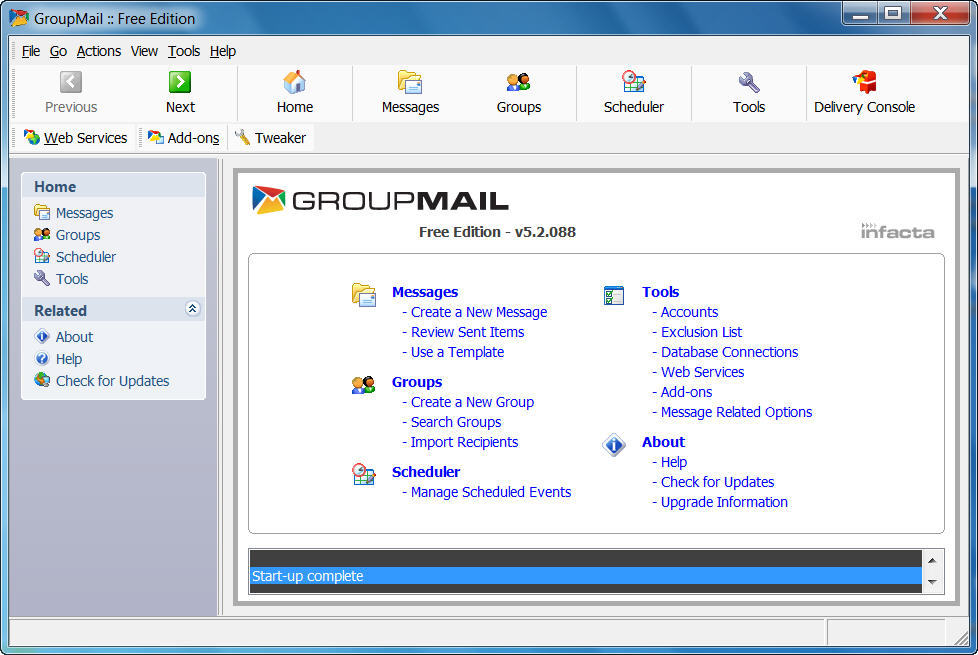Select Messages in the Home sidebar
Screen dimensions: 978x655
point(84,213)
